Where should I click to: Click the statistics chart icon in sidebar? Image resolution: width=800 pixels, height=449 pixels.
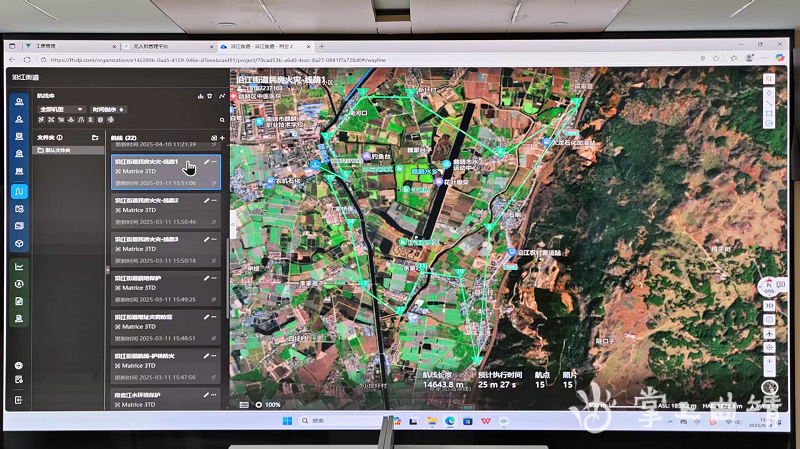(19, 267)
